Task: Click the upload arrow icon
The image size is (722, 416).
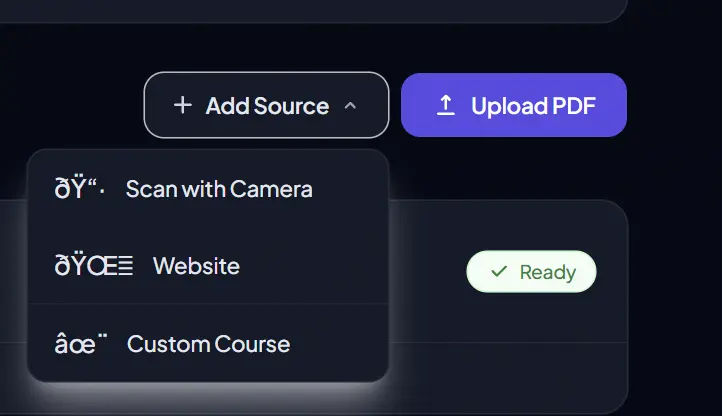Action: 445,105
